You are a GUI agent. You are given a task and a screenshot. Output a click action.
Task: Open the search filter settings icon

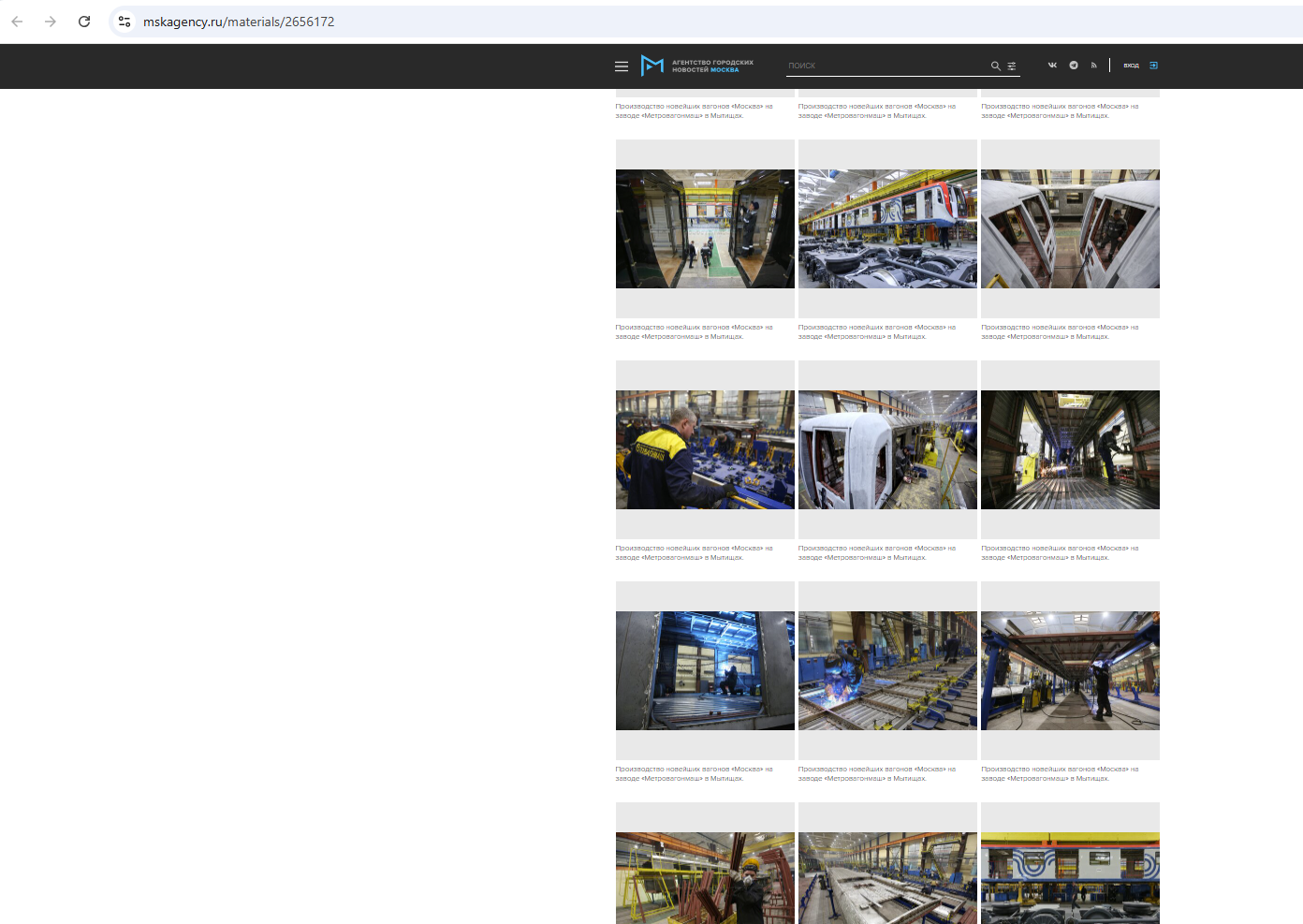point(1011,66)
